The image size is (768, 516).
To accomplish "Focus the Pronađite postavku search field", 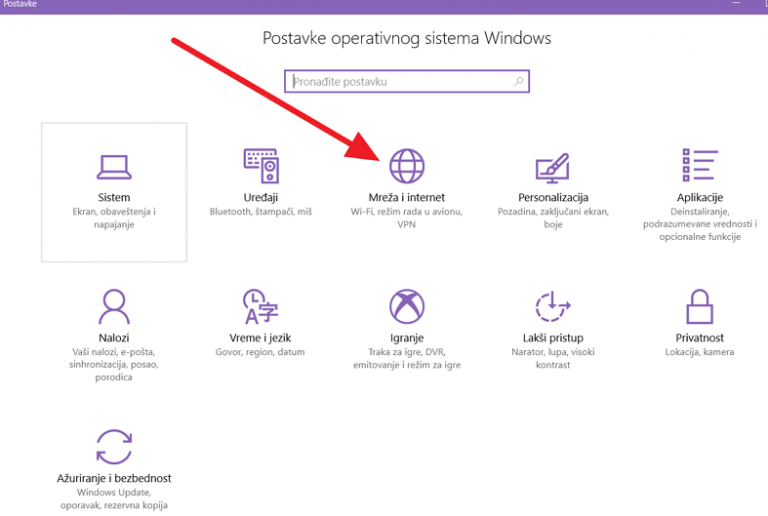I will tap(407, 81).
